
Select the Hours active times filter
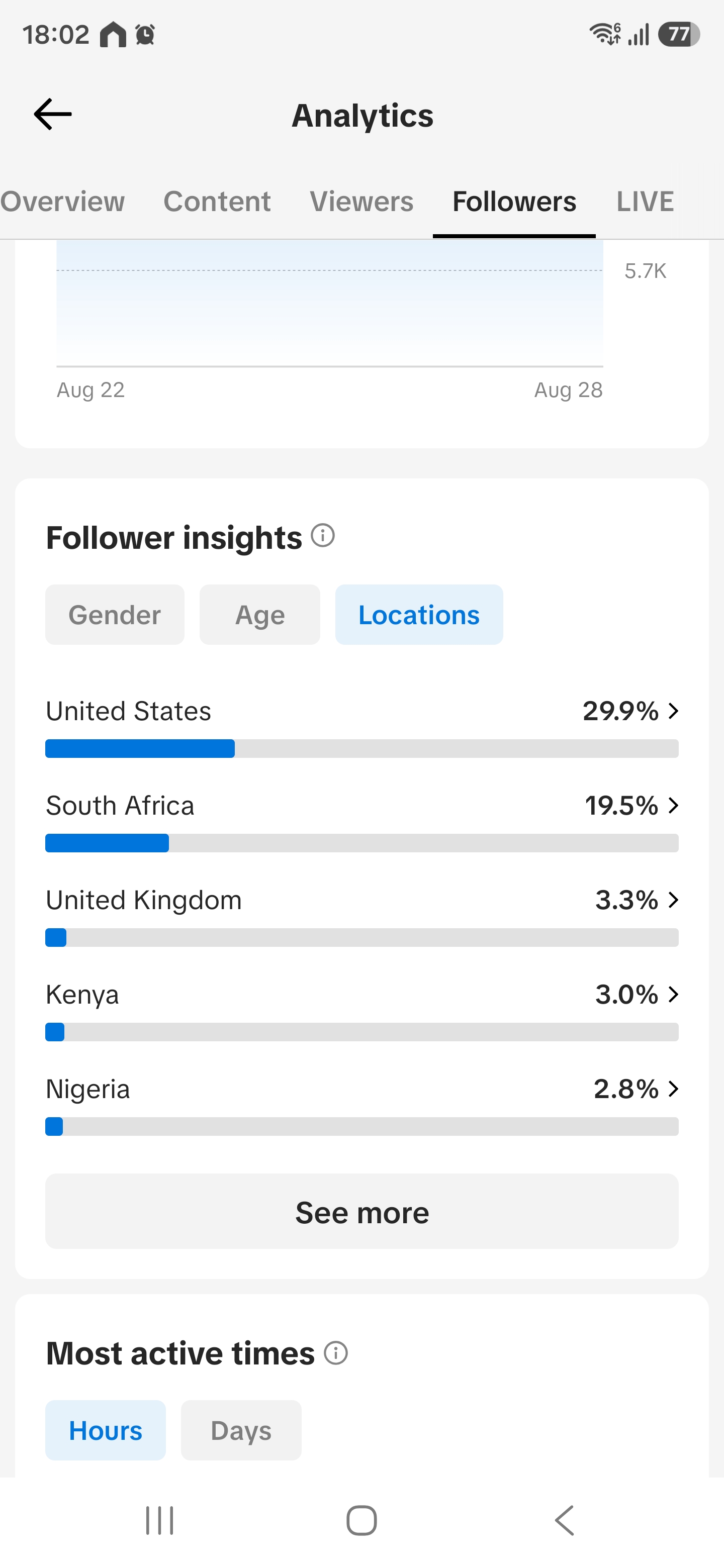tap(106, 1430)
